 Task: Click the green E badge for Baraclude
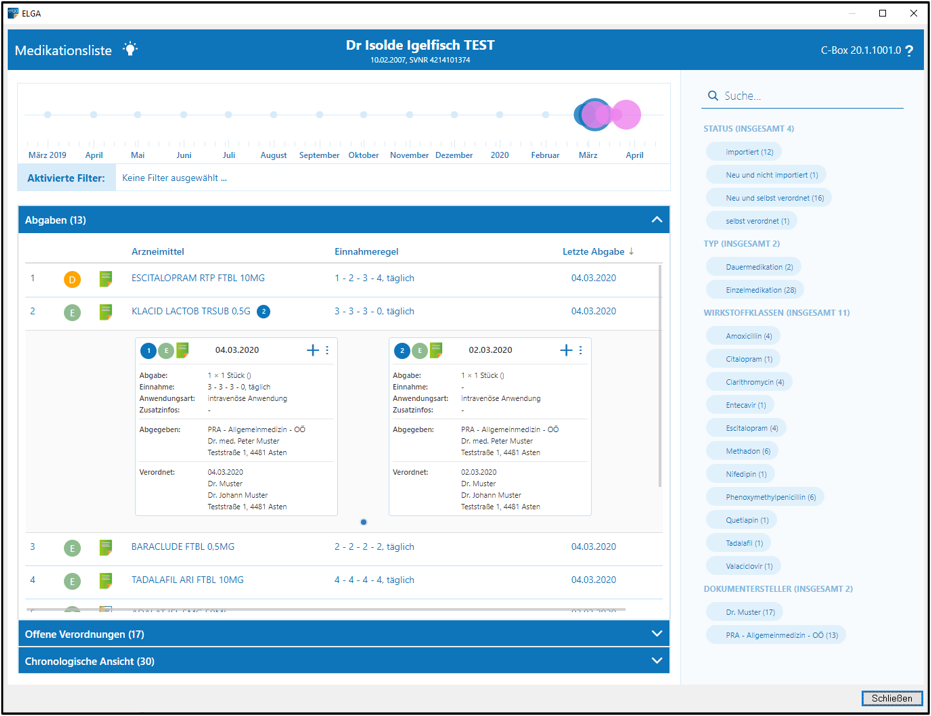(x=72, y=548)
